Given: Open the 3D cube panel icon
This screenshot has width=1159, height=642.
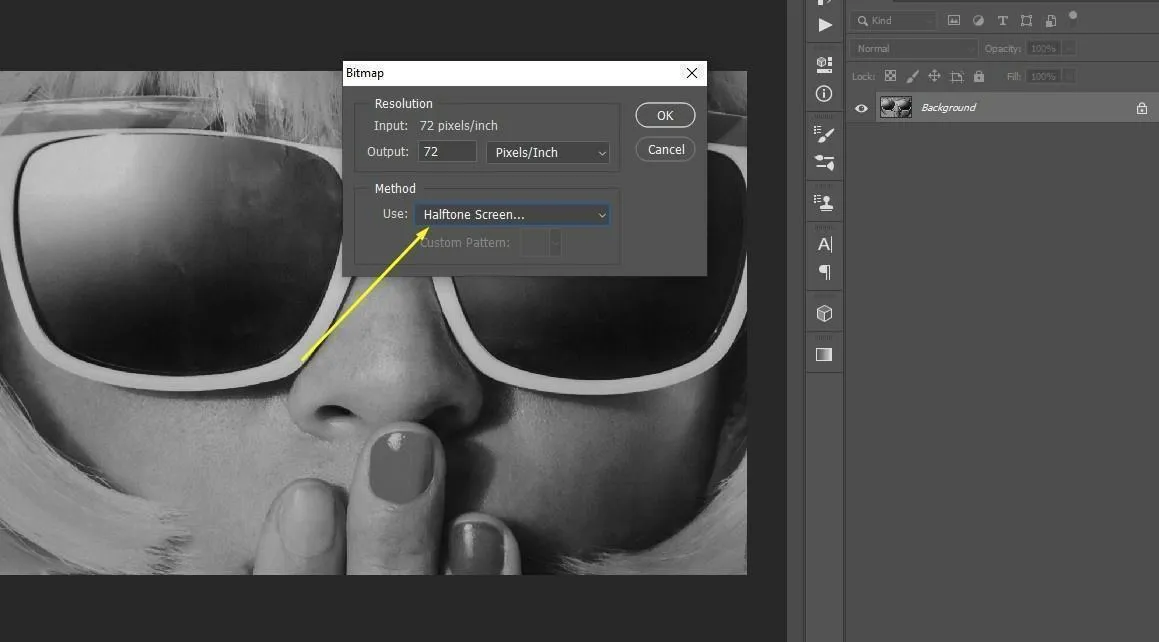Looking at the screenshot, I should [x=824, y=313].
